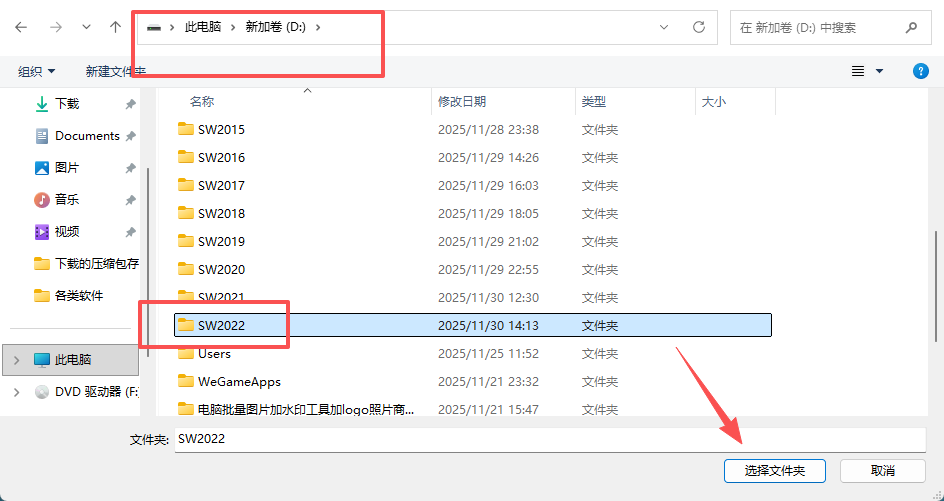
Task: Open 音乐 in quick access
Action: click(x=67, y=200)
